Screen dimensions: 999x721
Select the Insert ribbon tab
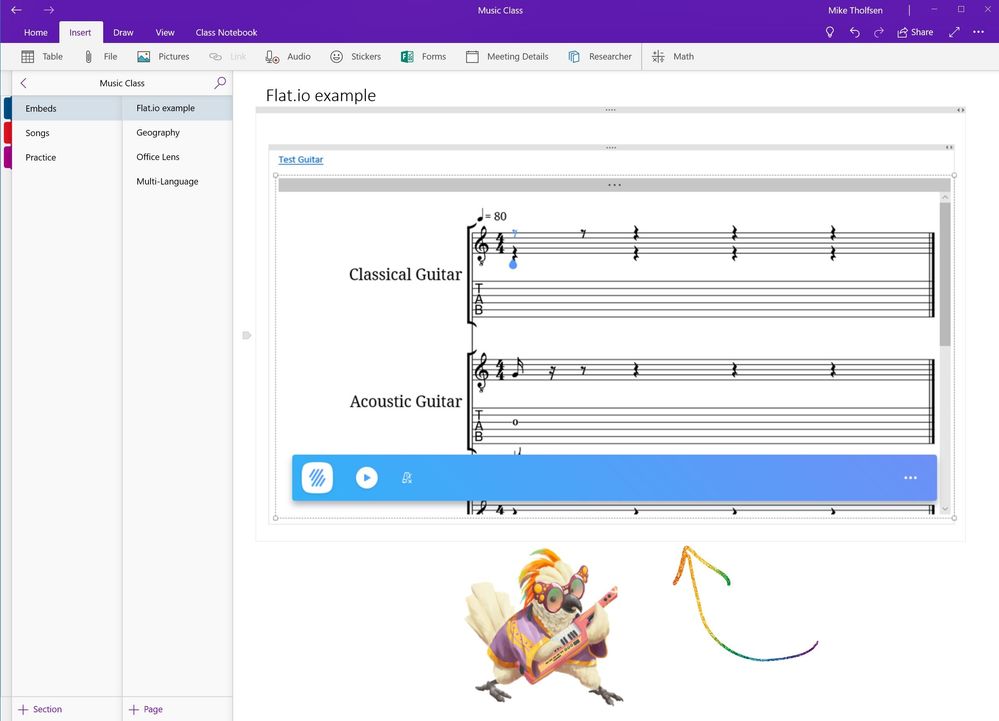click(80, 32)
